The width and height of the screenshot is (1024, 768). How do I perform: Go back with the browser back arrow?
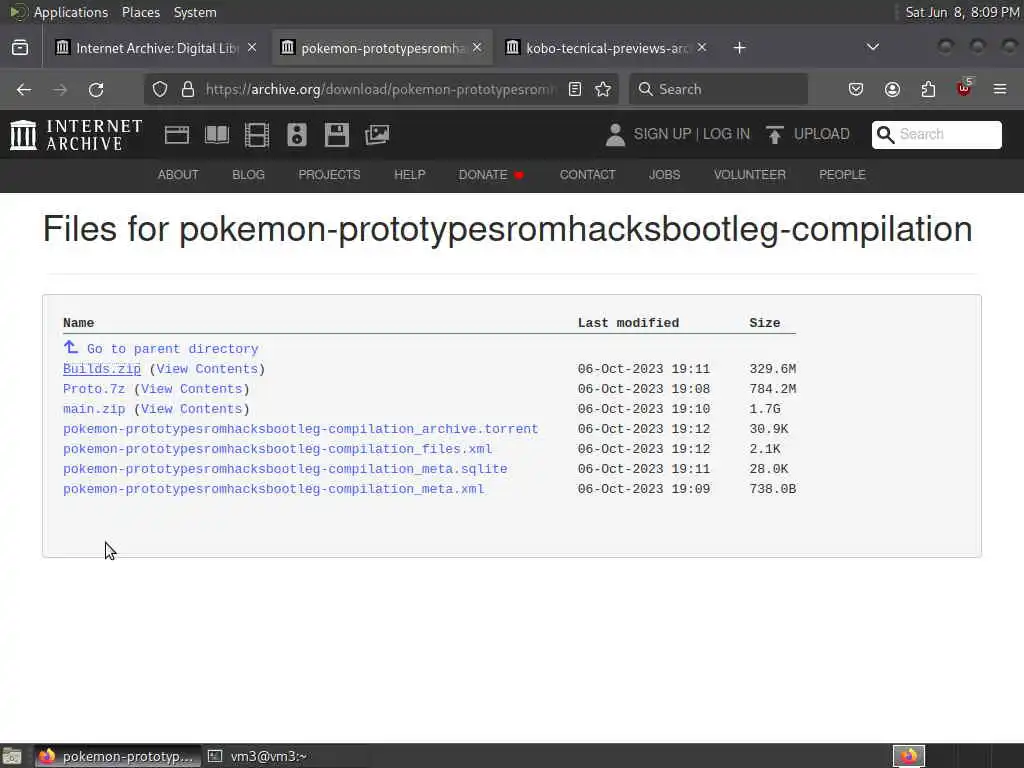tap(24, 89)
